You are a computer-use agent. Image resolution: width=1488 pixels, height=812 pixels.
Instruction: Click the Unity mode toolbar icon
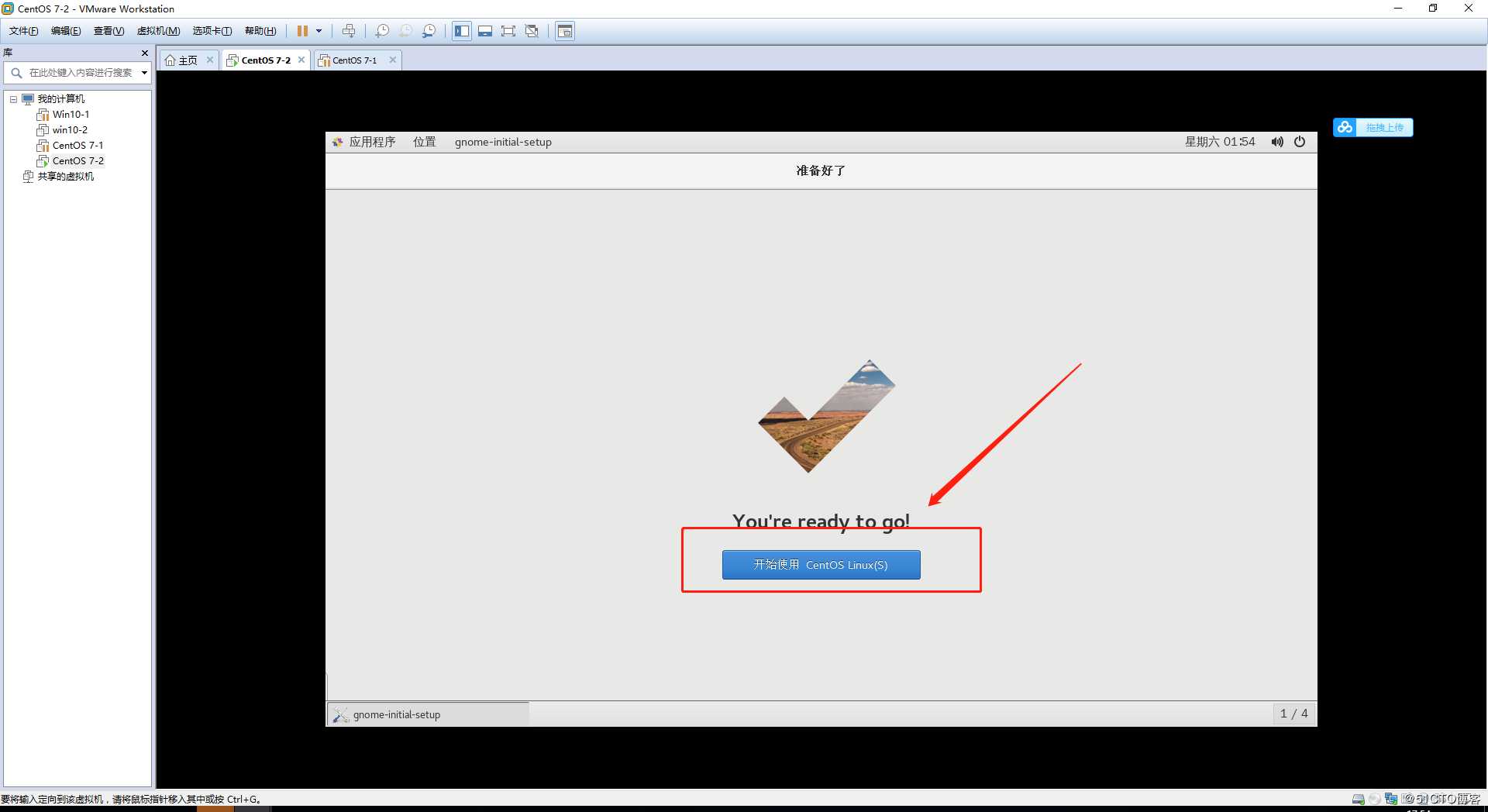click(532, 31)
